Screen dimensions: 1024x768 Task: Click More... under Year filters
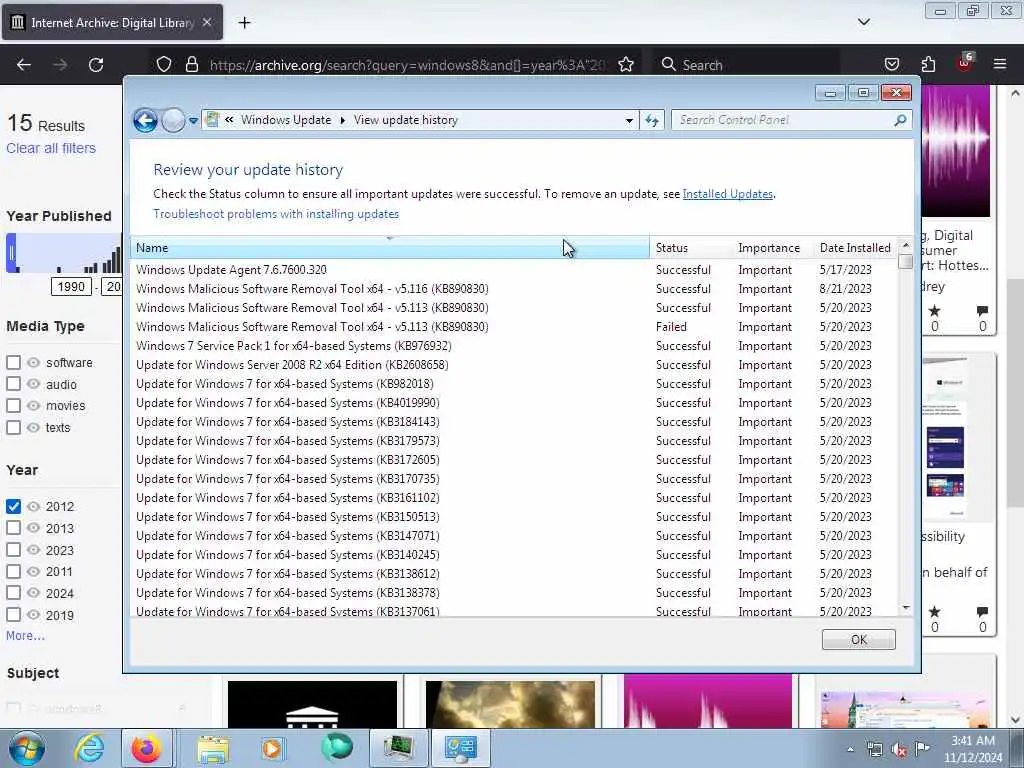tap(25, 635)
